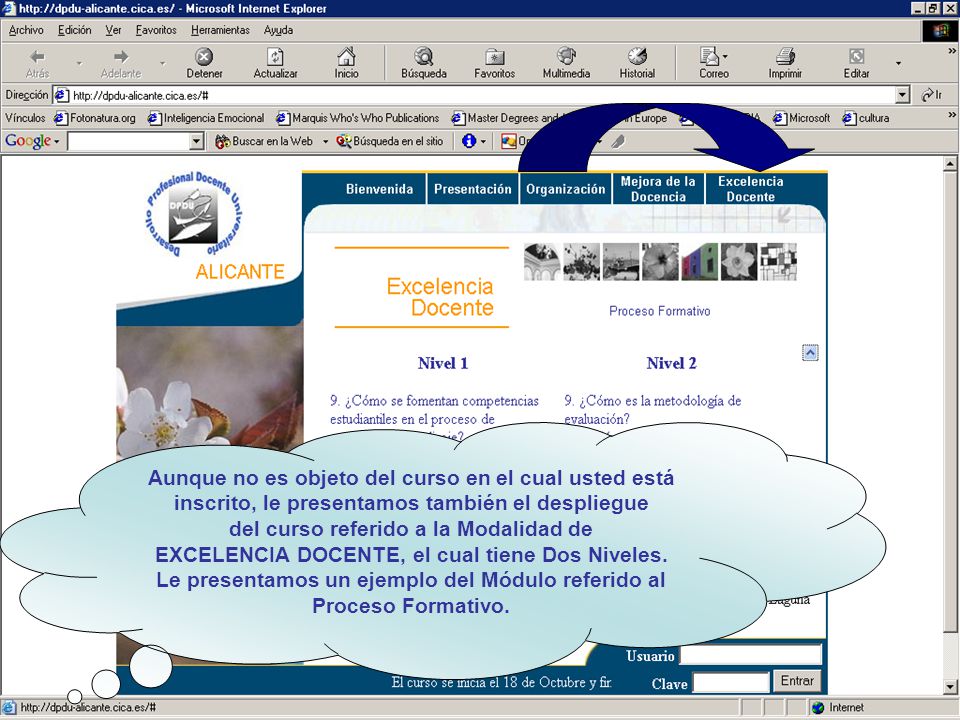Click the Dirección address URL field
Image resolution: width=960 pixels, height=720 pixels.
pyautogui.click(x=482, y=95)
